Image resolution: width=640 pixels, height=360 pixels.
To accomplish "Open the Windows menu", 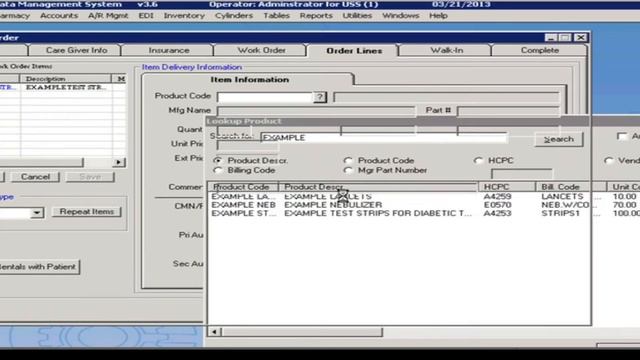I will coord(400,16).
